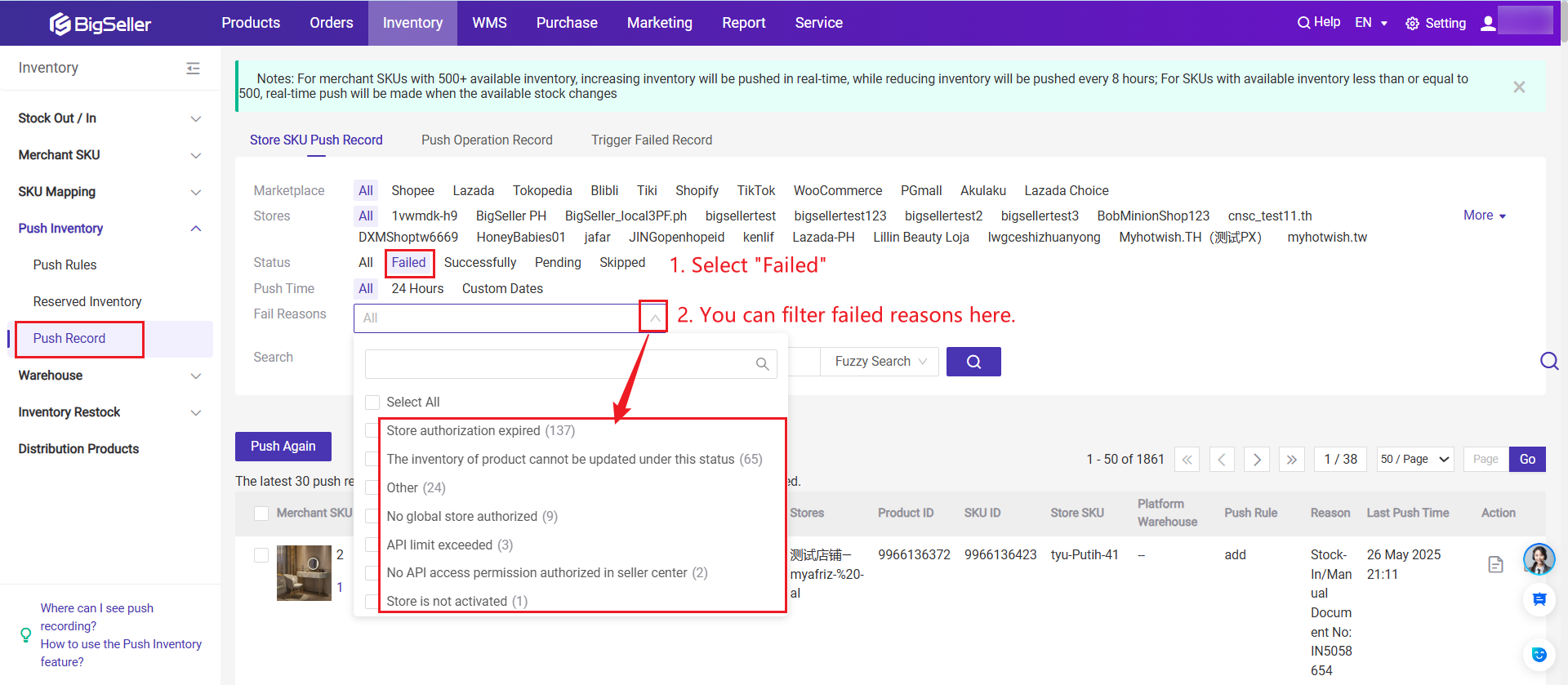
Task: Click the lightbulb tips icon
Action: point(25,634)
